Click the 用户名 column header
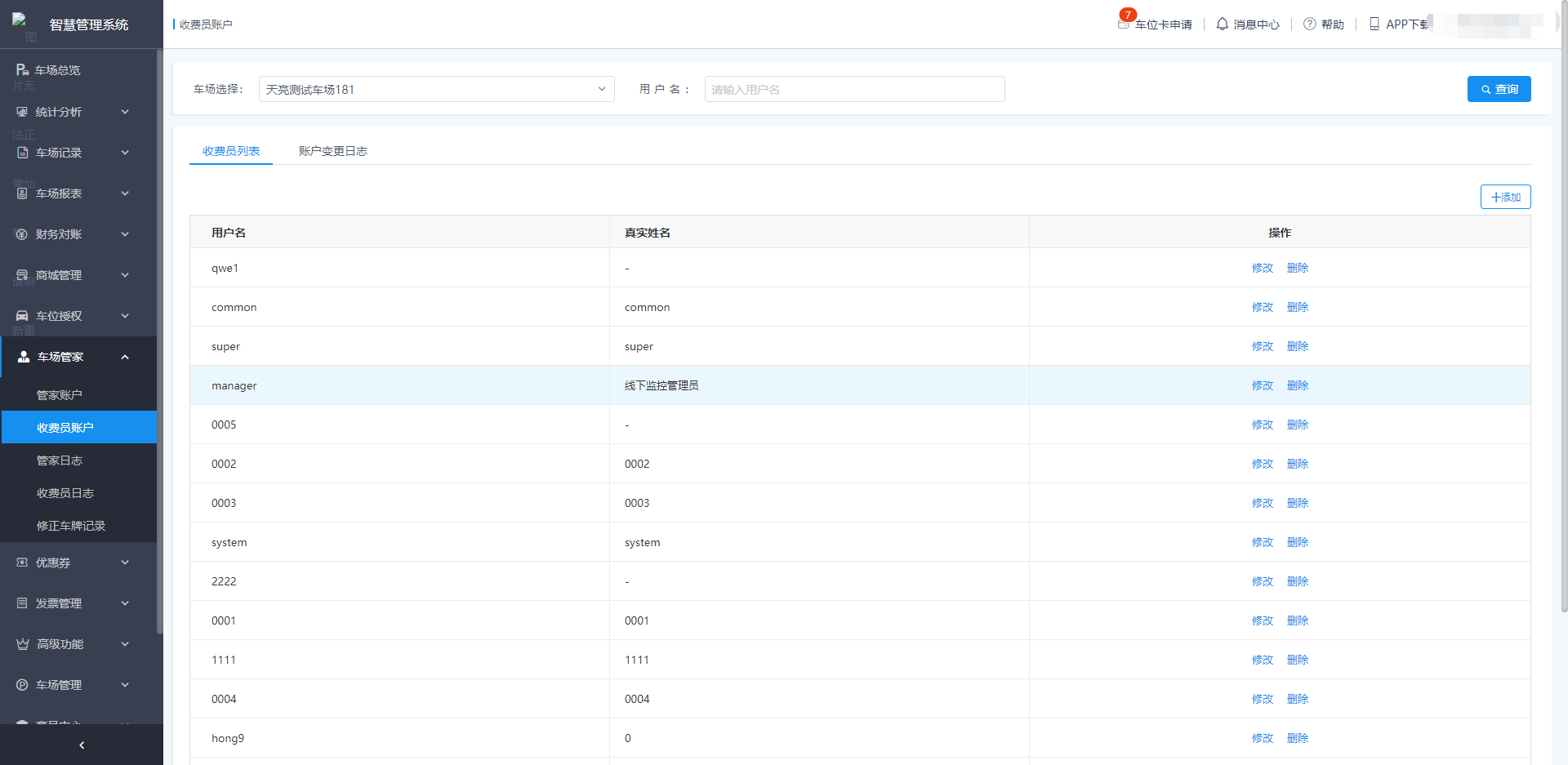The width and height of the screenshot is (1568, 765). tap(400, 233)
